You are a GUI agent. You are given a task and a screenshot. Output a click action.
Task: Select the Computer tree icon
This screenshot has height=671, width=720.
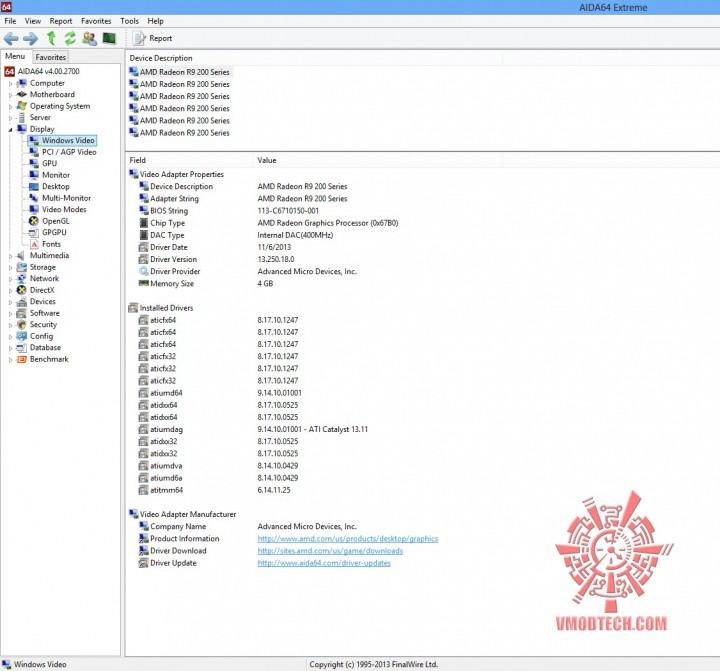(22, 83)
